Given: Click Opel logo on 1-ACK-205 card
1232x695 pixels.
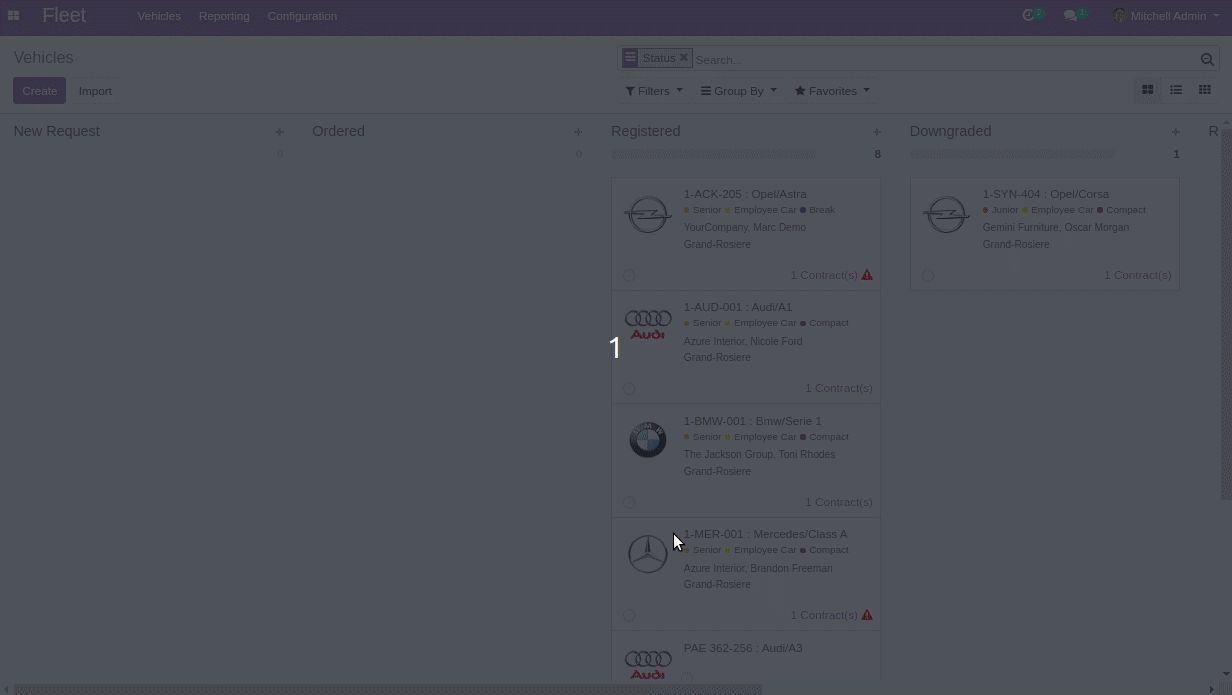Looking at the screenshot, I should pyautogui.click(x=648, y=214).
